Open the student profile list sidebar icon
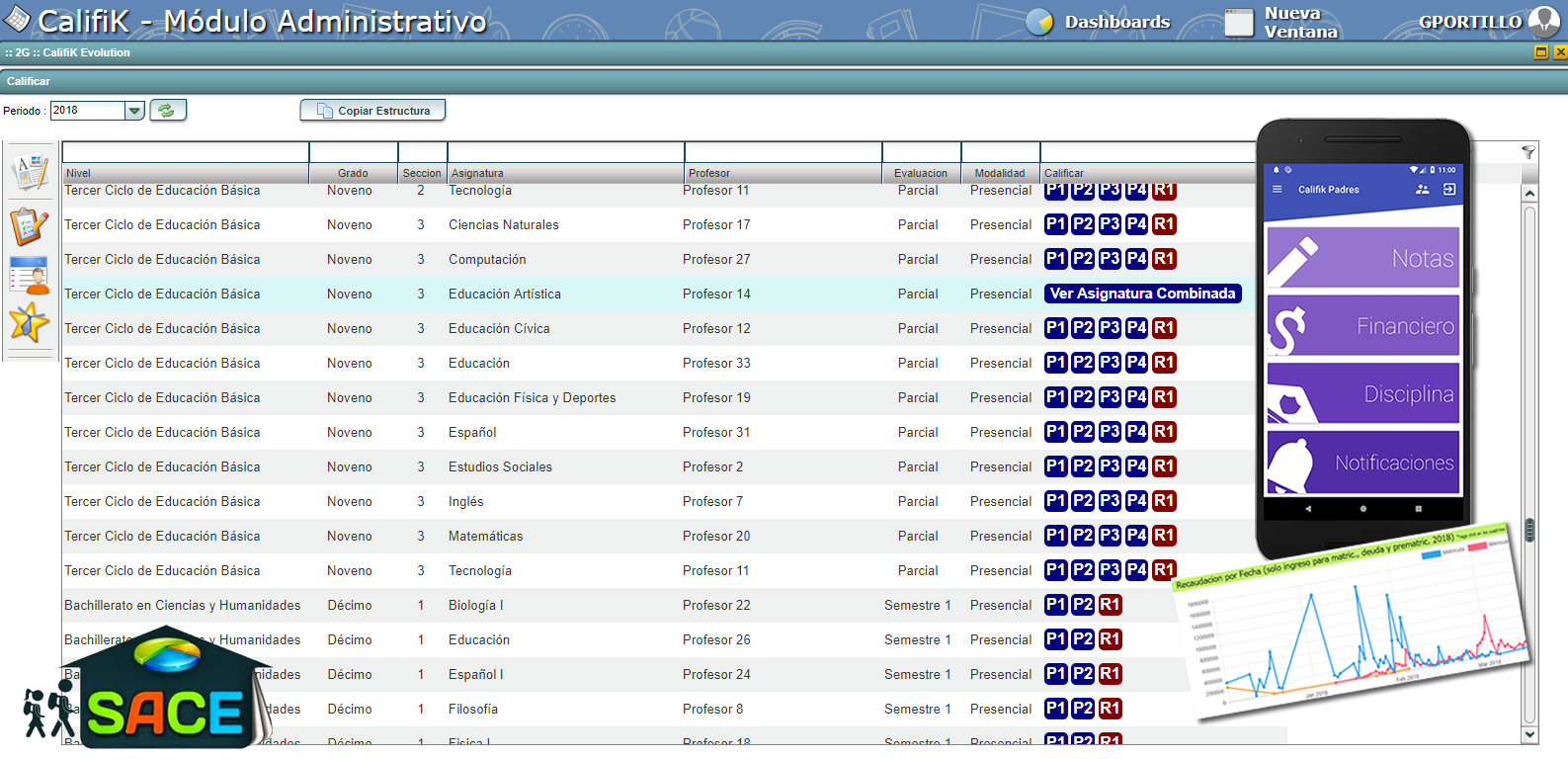 pyautogui.click(x=30, y=276)
